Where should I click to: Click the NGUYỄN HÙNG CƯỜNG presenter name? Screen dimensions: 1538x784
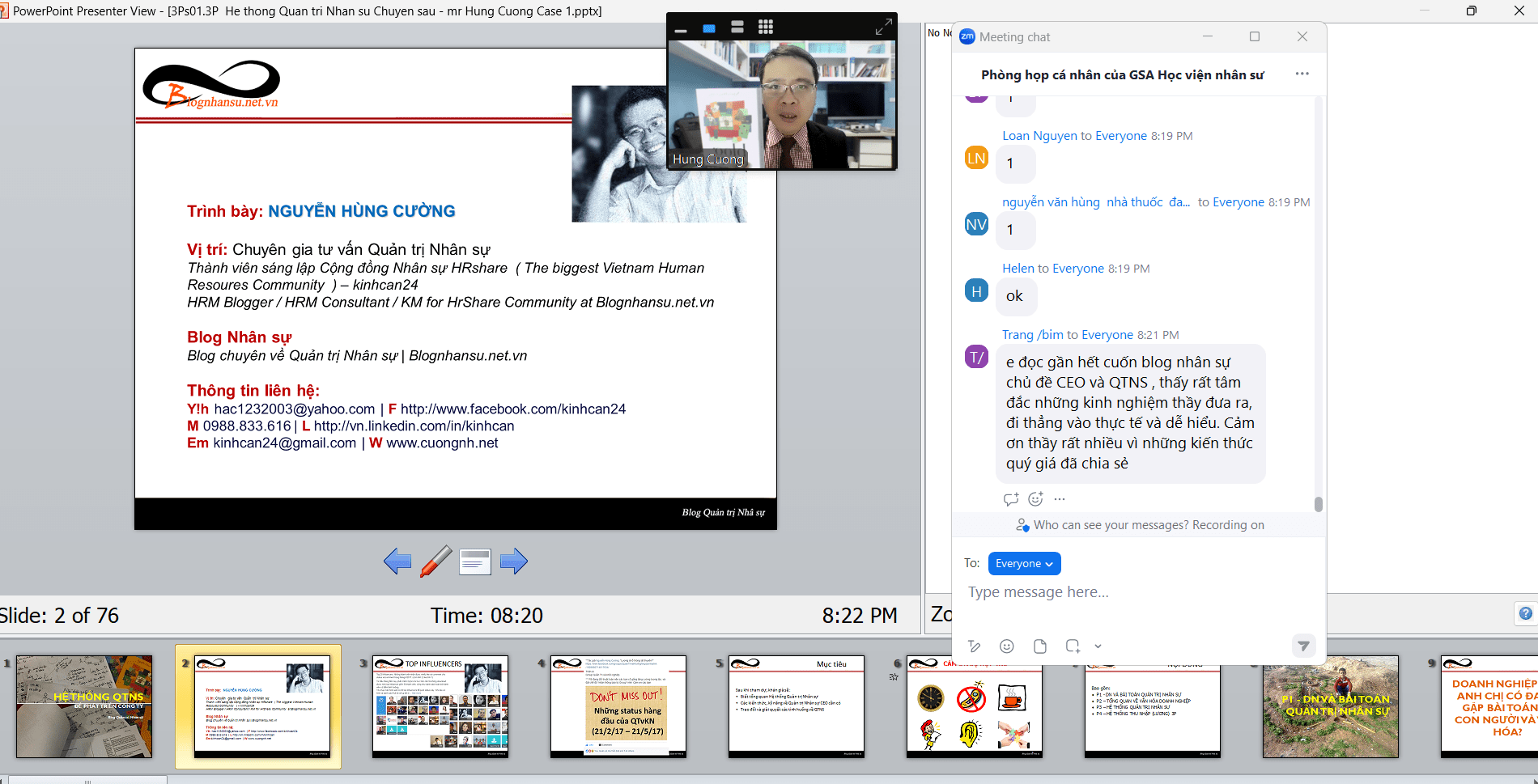click(362, 211)
